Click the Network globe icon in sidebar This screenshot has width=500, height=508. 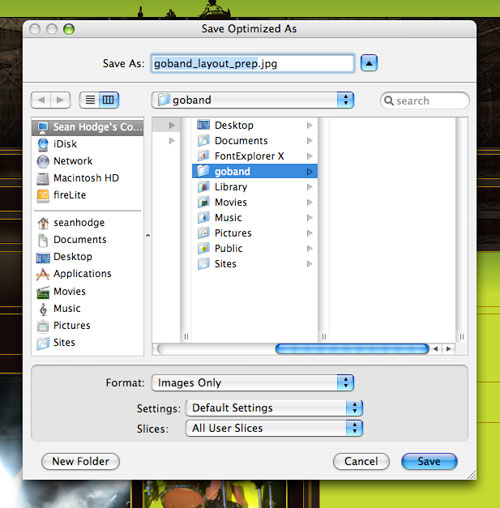pos(43,161)
